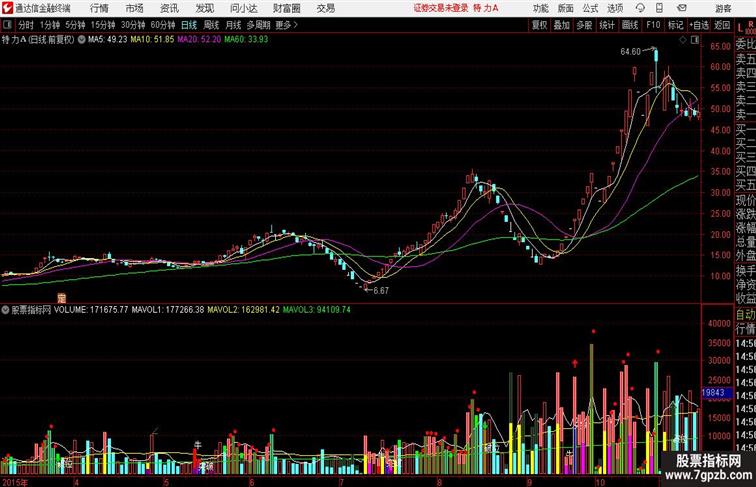Open the 市场 menu

click(134, 8)
